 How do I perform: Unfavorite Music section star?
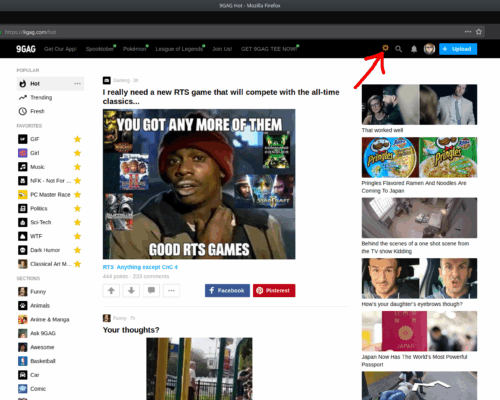(77, 167)
